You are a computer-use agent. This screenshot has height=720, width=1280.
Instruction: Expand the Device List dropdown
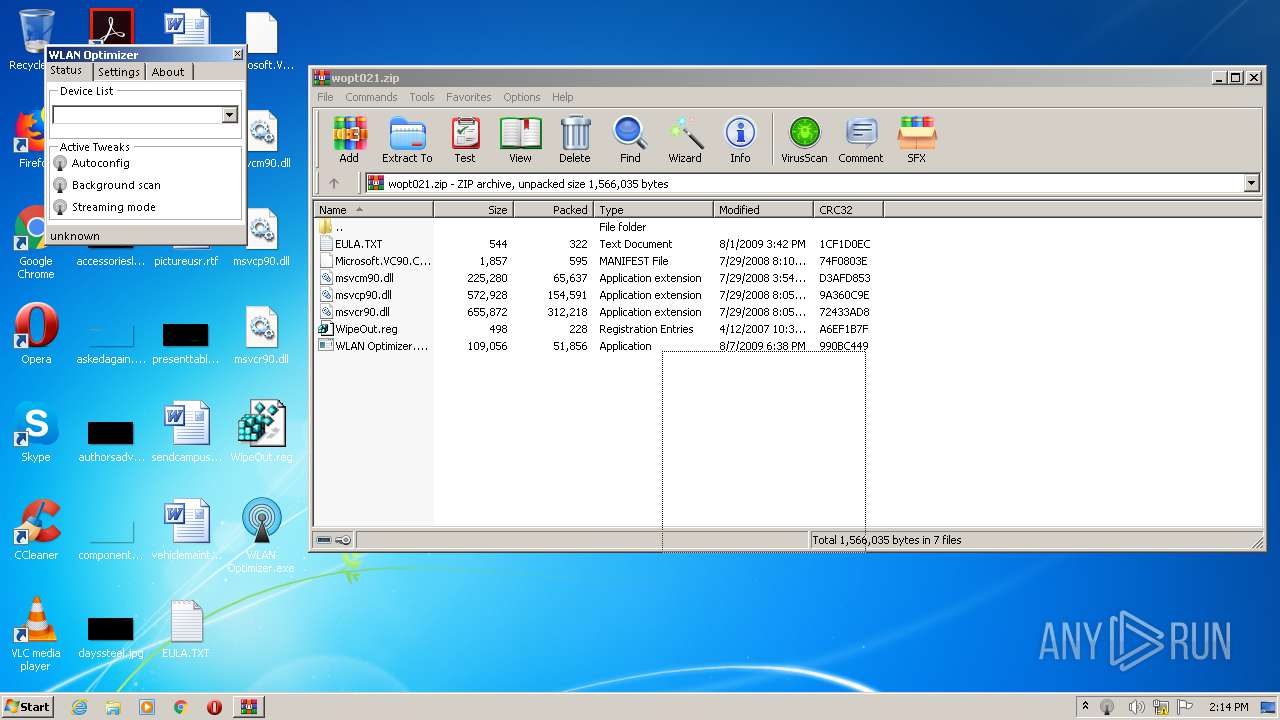230,115
